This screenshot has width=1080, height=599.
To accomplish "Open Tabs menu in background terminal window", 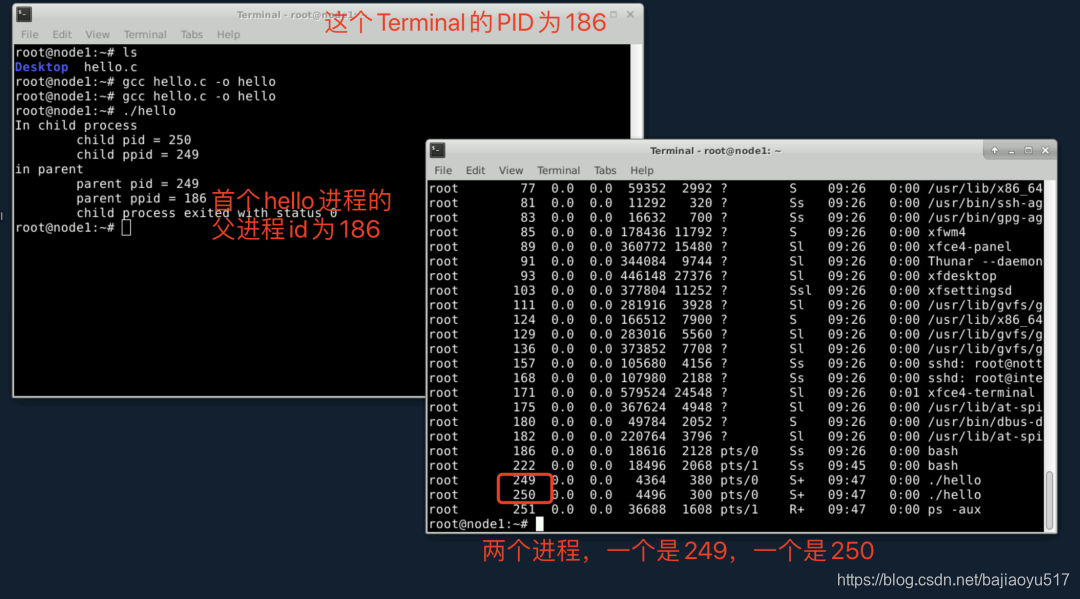I will 191,34.
